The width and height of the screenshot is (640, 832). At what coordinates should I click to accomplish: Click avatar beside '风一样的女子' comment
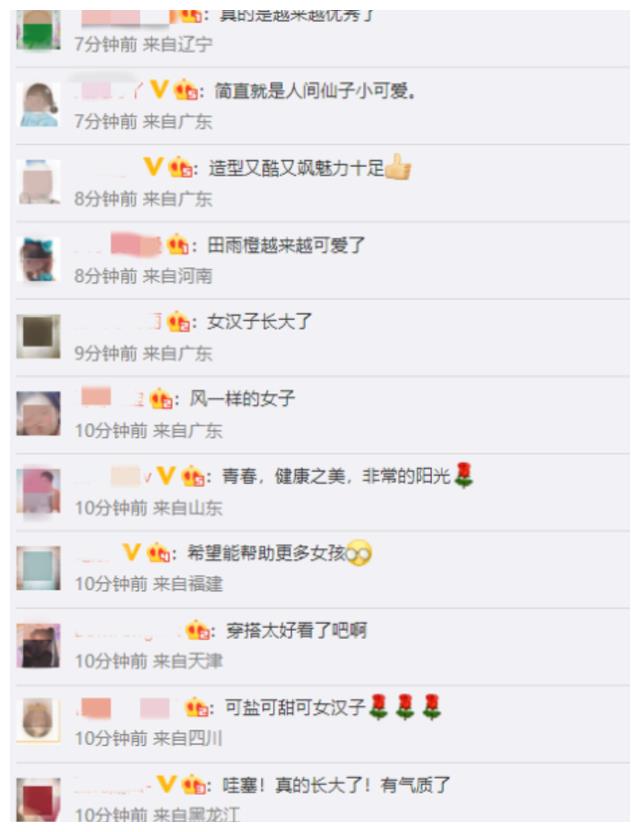[x=38, y=413]
